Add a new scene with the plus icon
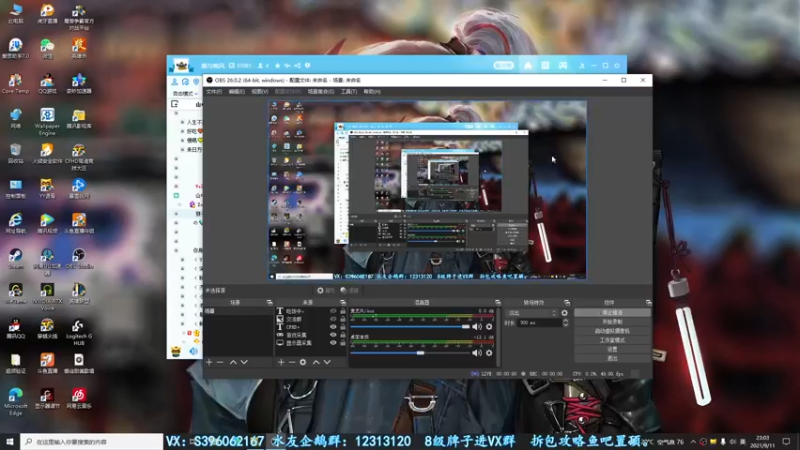Screen dimensions: 800x450 [x=209, y=362]
